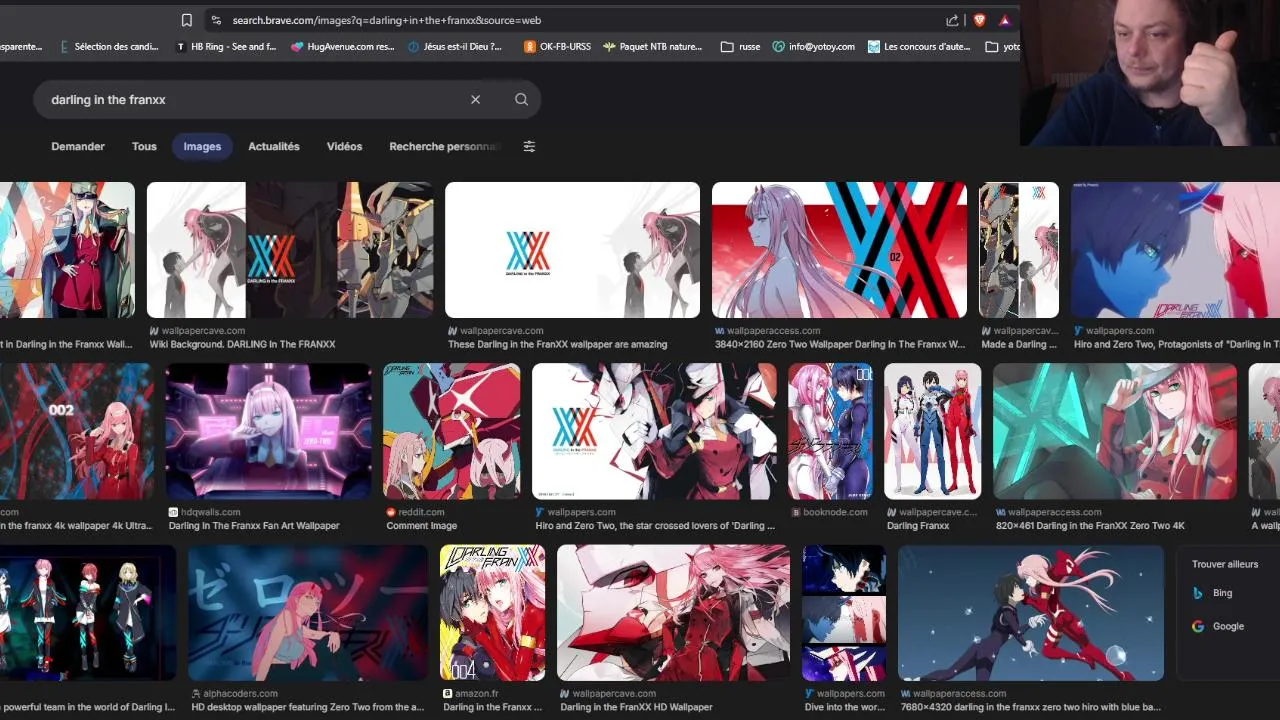
Task: Open Brave Shields lion icon
Action: coord(979,20)
